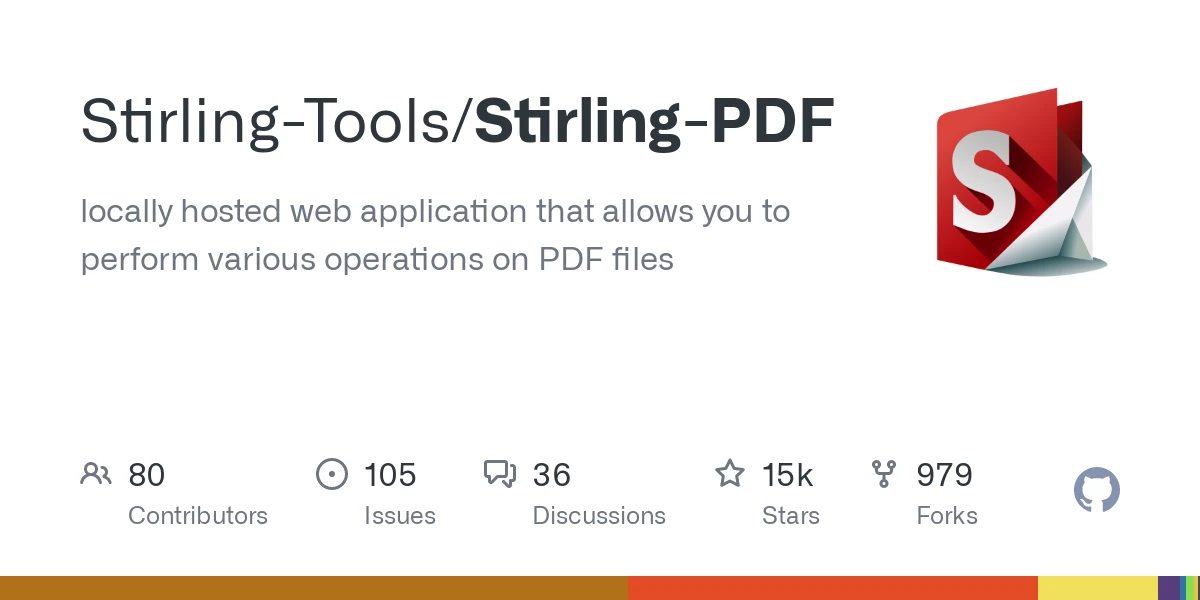Image resolution: width=1200 pixels, height=600 pixels.
Task: Click the red language bar segment
Action: pyautogui.click(x=830, y=587)
